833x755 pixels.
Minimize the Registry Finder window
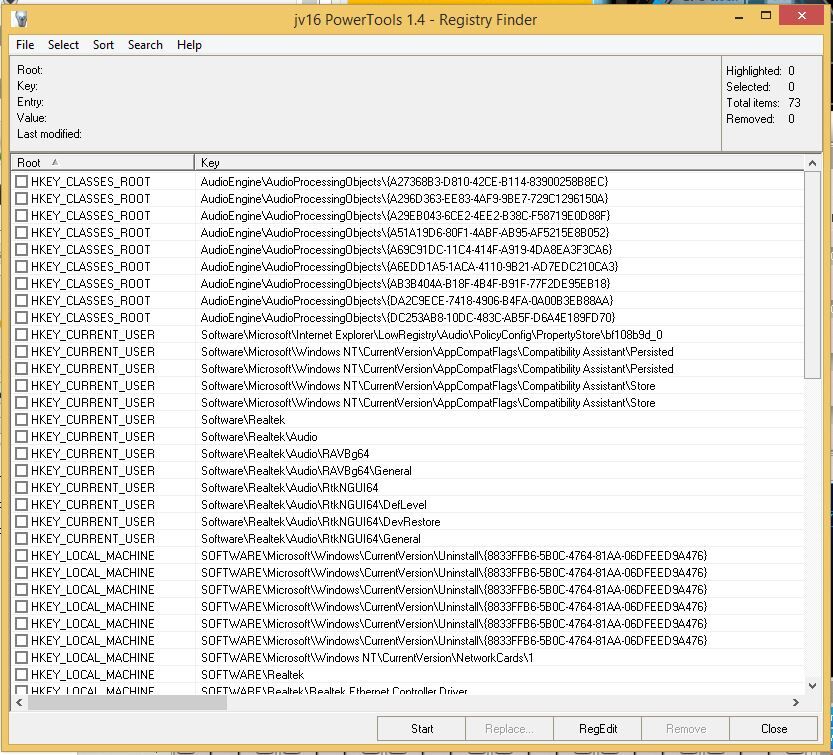click(739, 17)
